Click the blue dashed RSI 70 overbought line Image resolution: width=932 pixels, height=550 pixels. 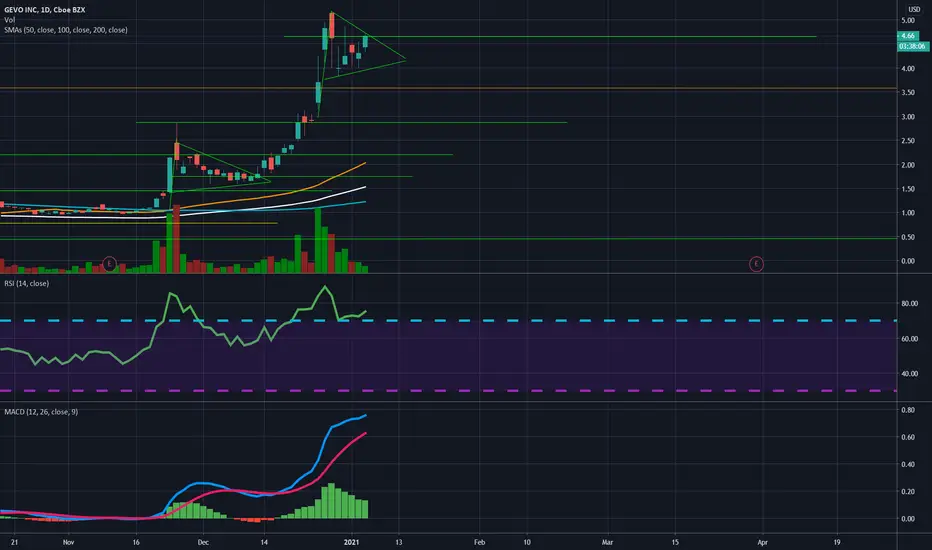coord(448,320)
